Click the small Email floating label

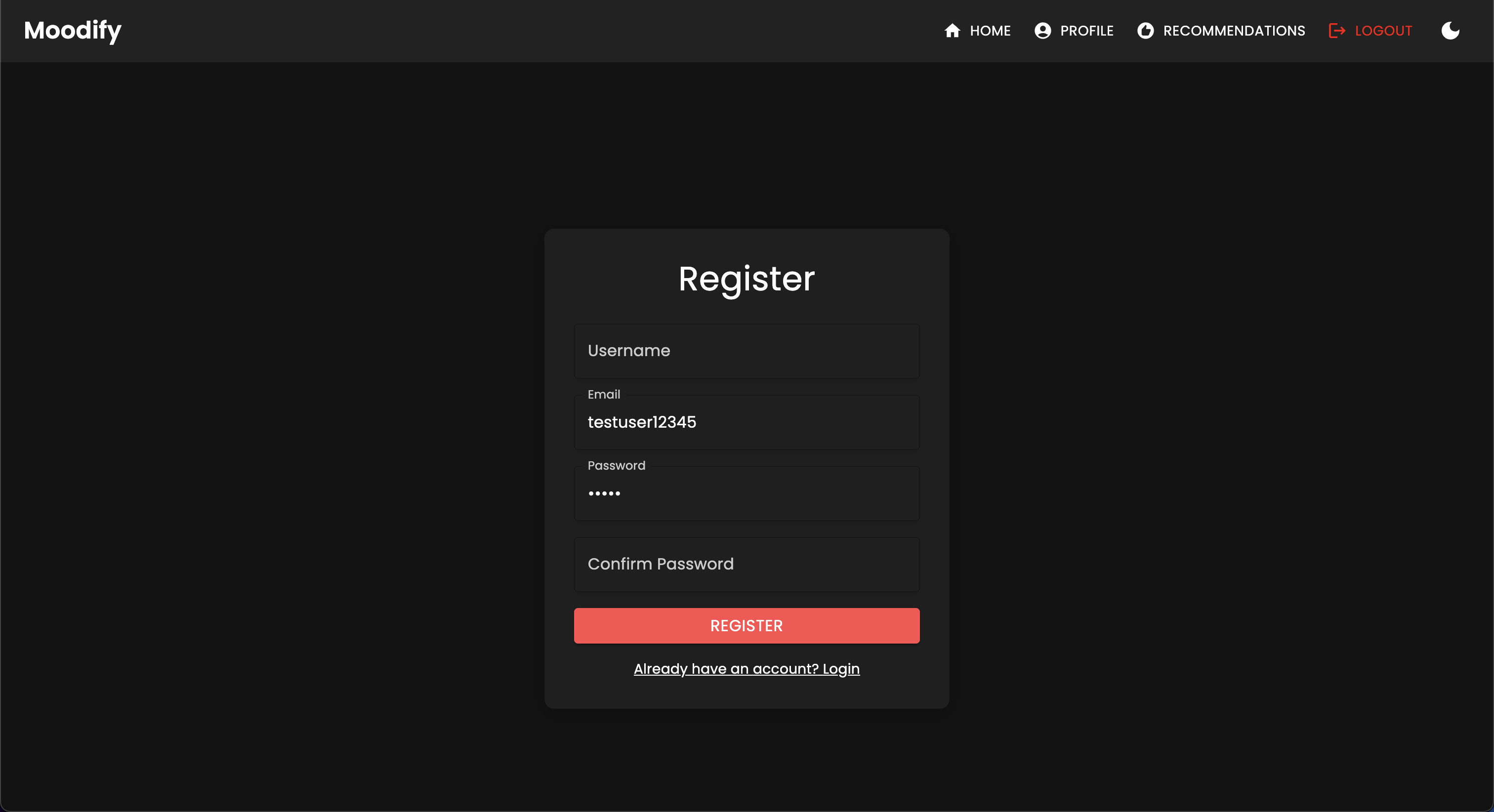pyautogui.click(x=603, y=395)
